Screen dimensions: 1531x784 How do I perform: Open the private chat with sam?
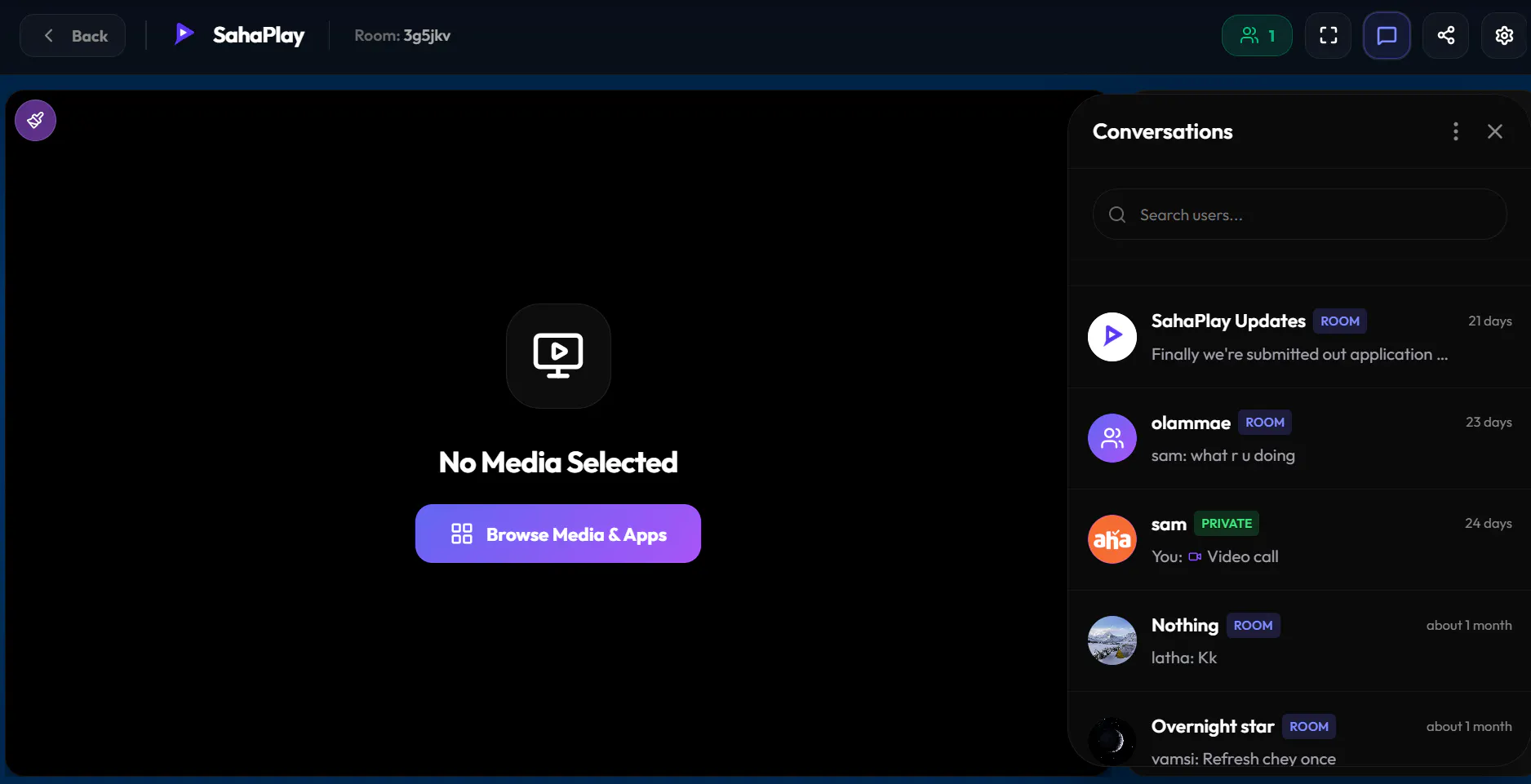tap(1299, 539)
